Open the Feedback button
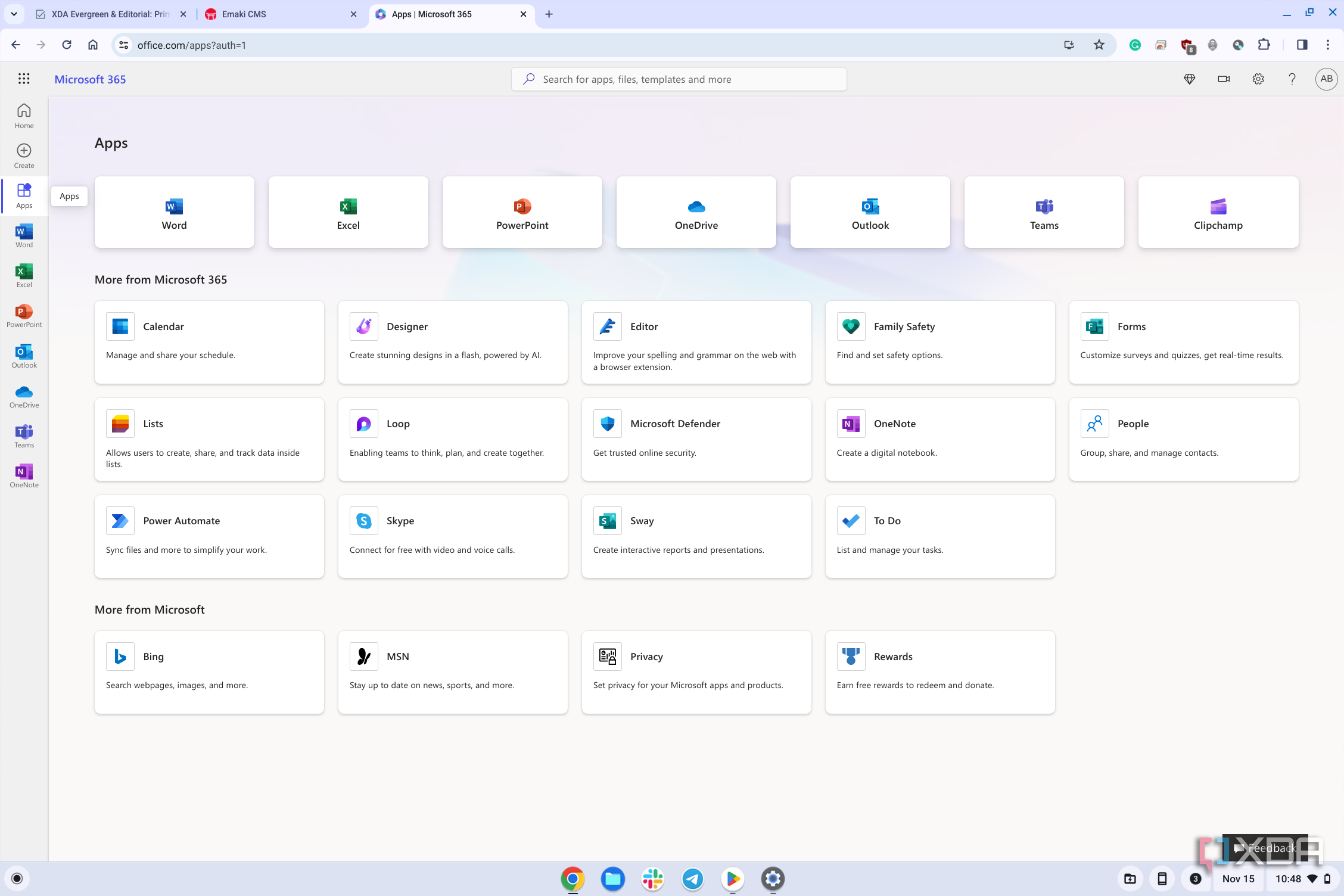This screenshot has height=896, width=1344. click(1265, 848)
